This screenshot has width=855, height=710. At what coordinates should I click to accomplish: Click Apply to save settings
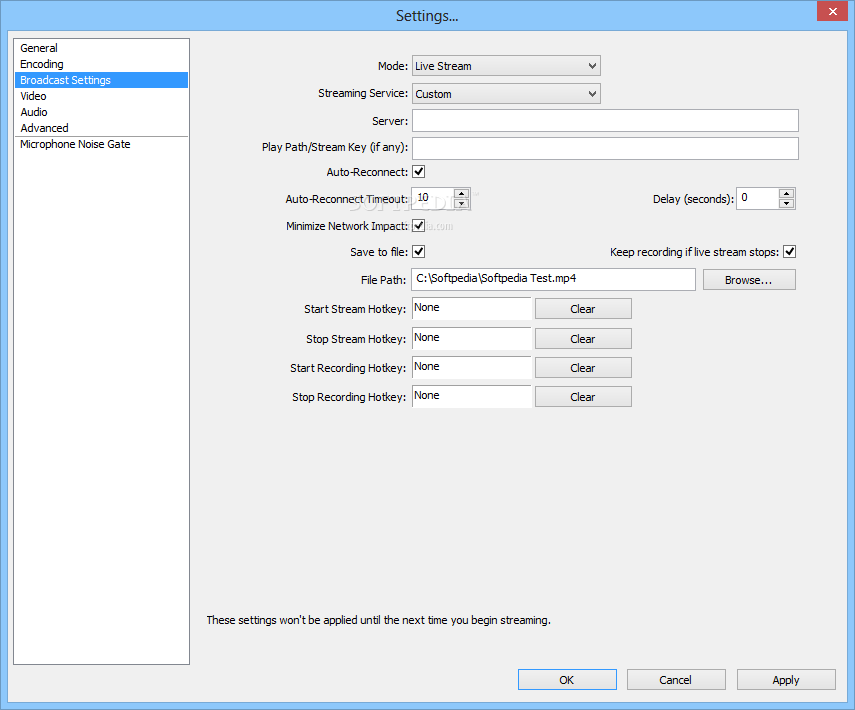pos(786,680)
